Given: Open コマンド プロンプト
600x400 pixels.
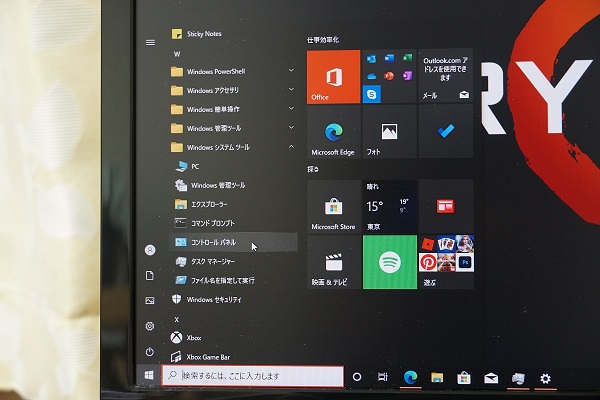Looking at the screenshot, I should pyautogui.click(x=233, y=223).
